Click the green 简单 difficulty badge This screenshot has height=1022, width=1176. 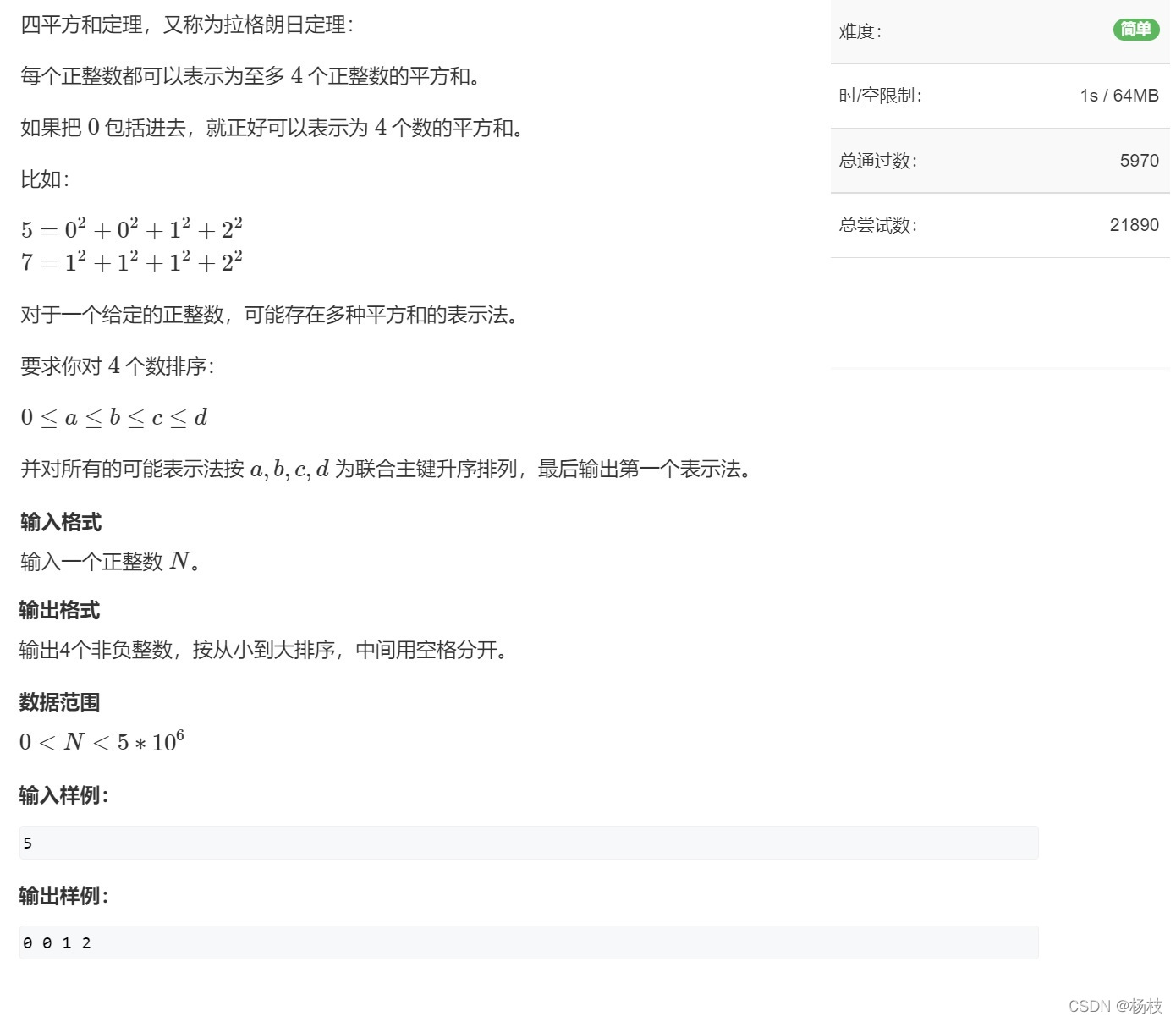[1135, 30]
